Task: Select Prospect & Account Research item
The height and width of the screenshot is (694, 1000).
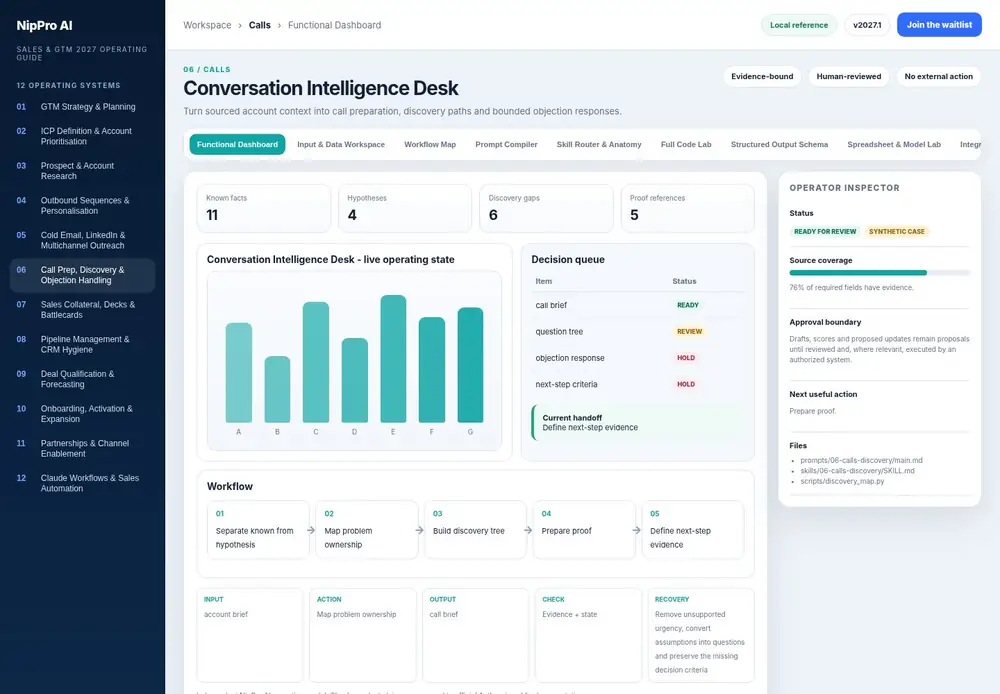Action: pos(82,170)
